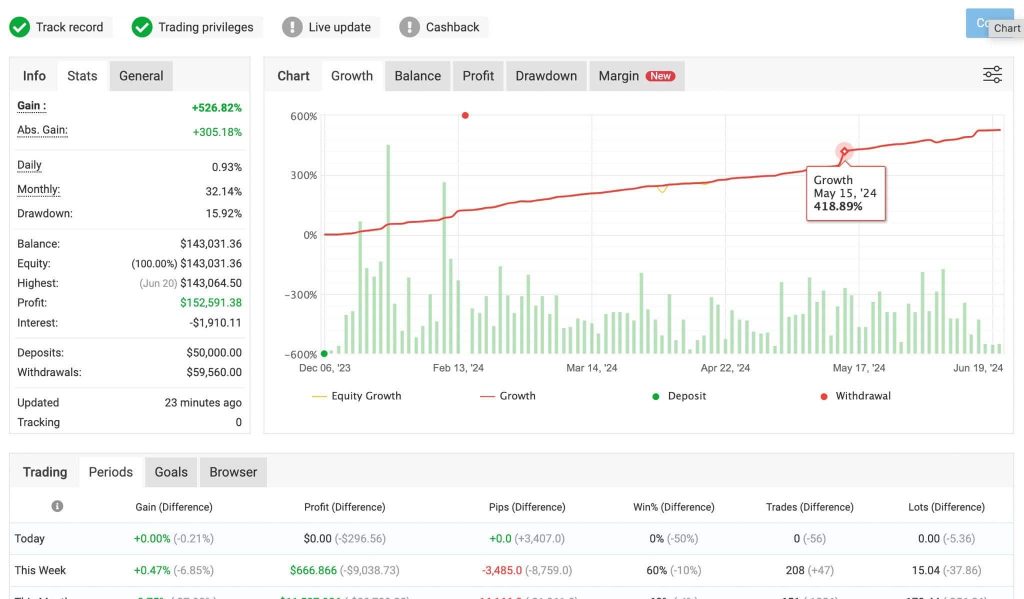The image size is (1024, 599).
Task: Click the +305.18% absolute gain value
Action: pos(217,132)
